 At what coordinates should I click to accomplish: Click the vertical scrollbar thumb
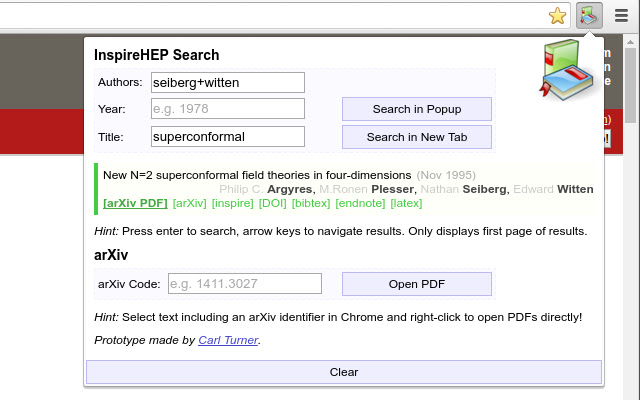630,86
